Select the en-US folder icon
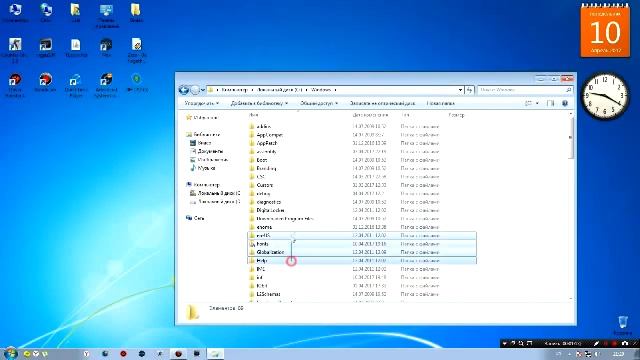This screenshot has height=360, width=640. click(x=252, y=235)
